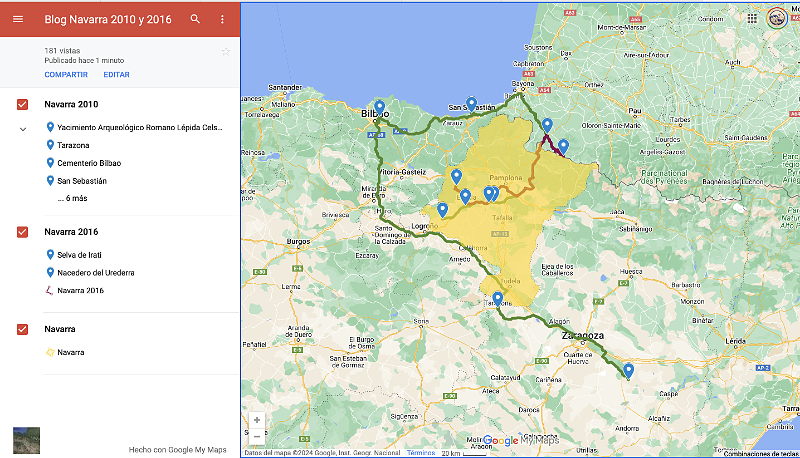Click the map pin near Tarazona

tap(497, 299)
